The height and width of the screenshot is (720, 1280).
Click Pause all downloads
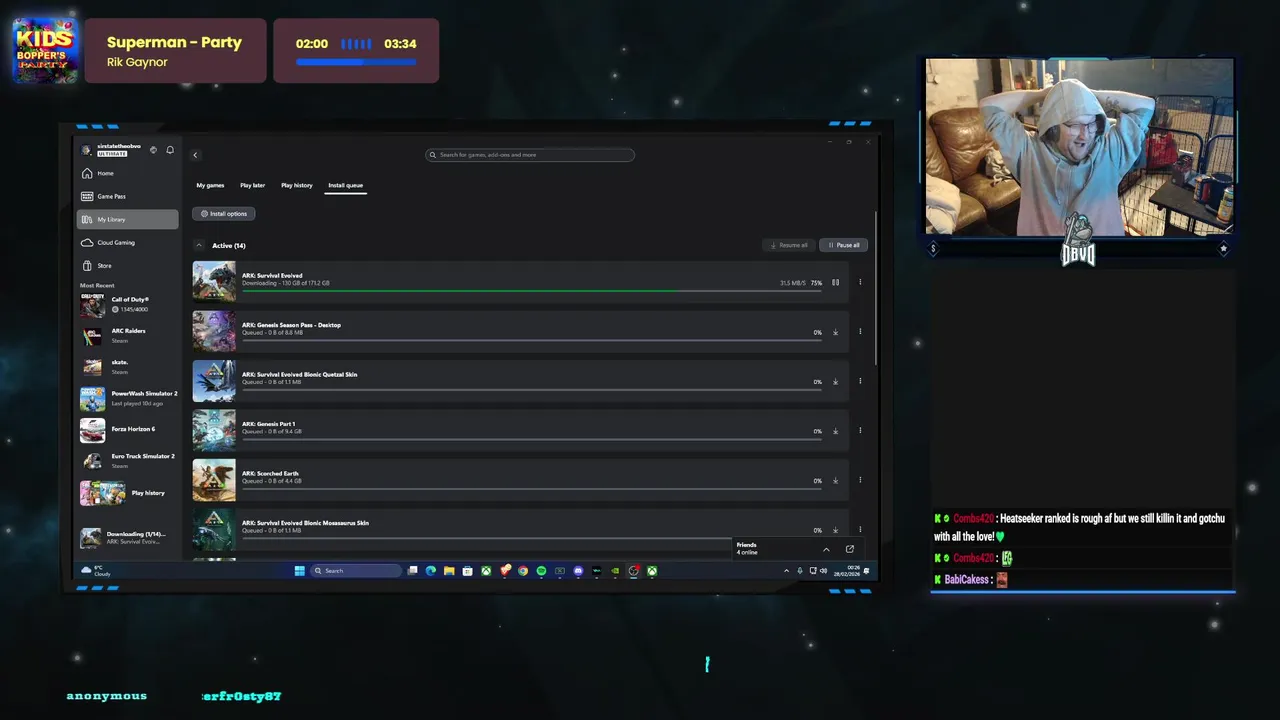[x=843, y=245]
